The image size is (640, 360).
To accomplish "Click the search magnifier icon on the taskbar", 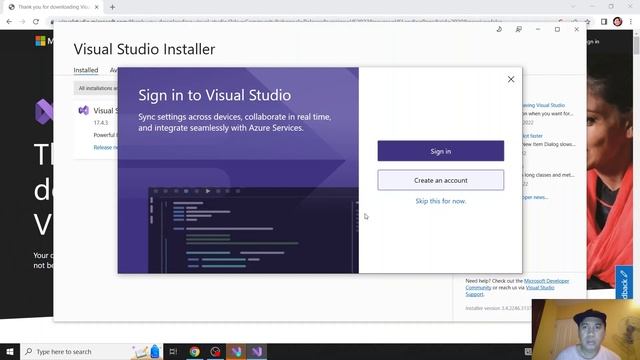I will [x=29, y=351].
